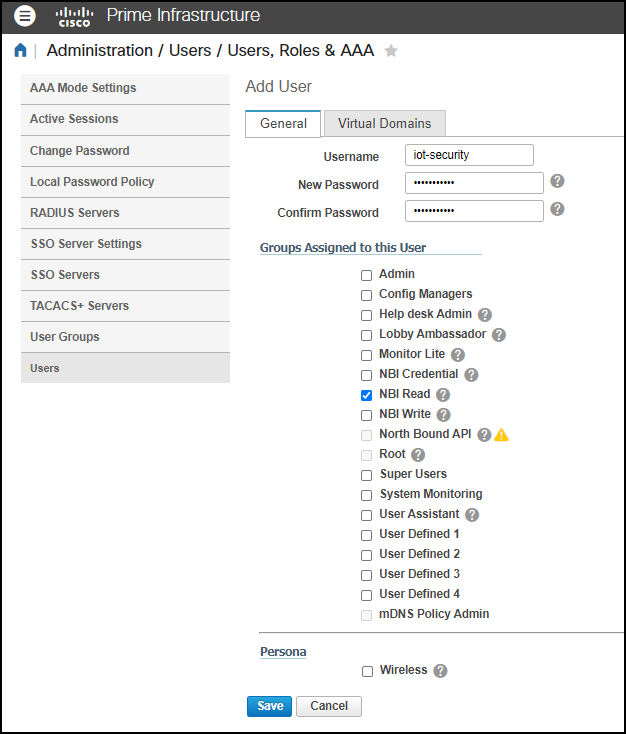The height and width of the screenshot is (734, 626).
Task: Check the User Defined 2 checkbox
Action: pos(367,555)
